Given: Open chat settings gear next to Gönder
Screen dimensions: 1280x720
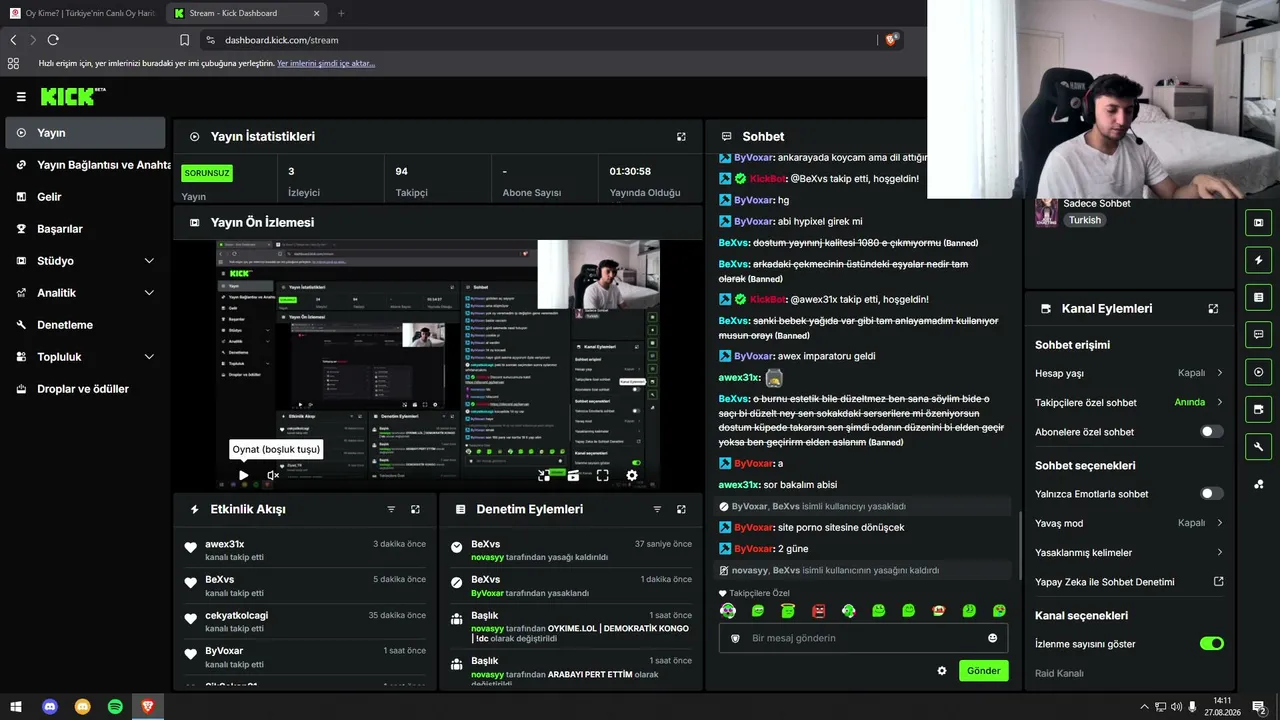Looking at the screenshot, I should click(x=941, y=671).
